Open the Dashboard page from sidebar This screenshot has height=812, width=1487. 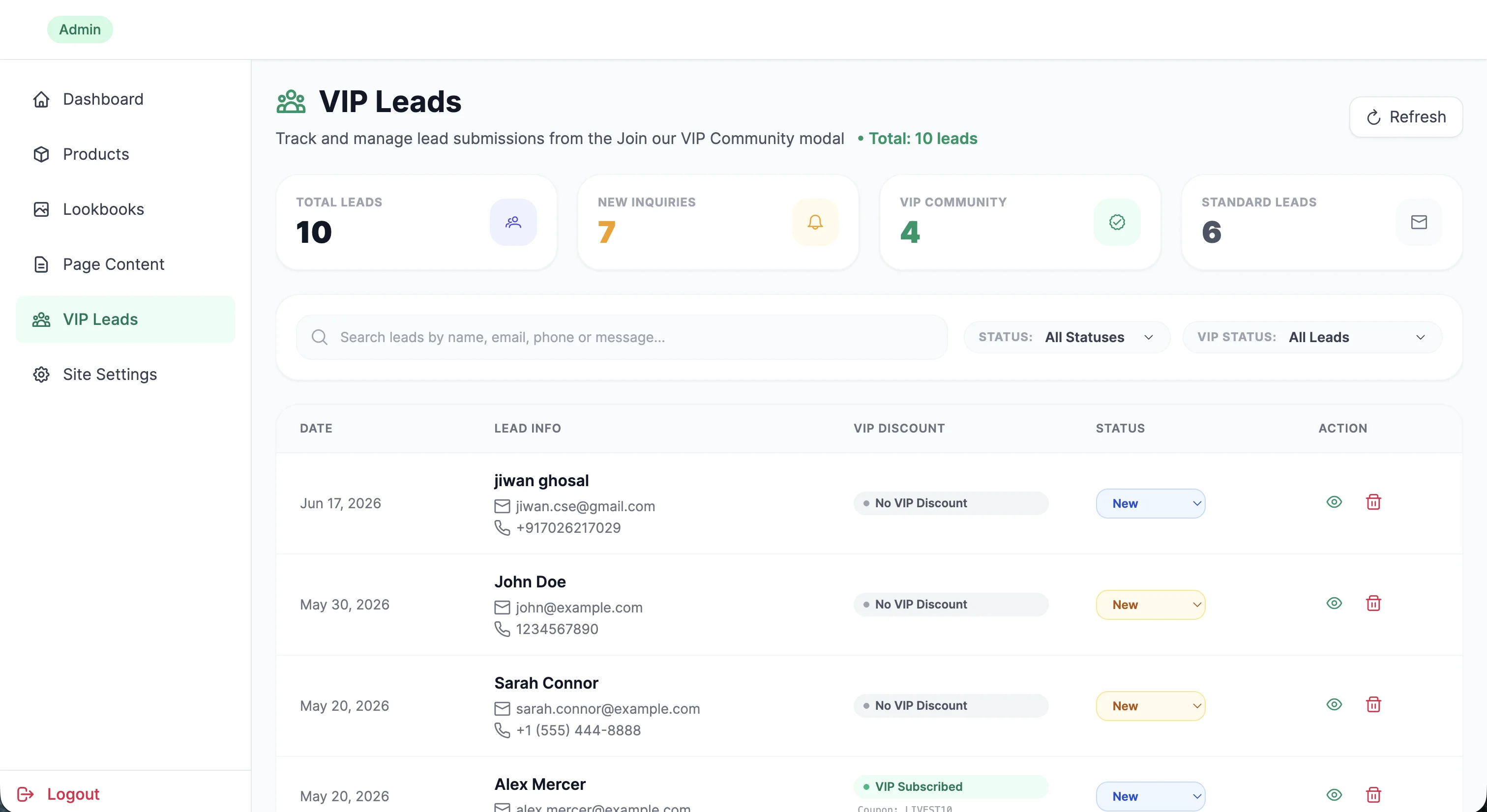click(125, 99)
